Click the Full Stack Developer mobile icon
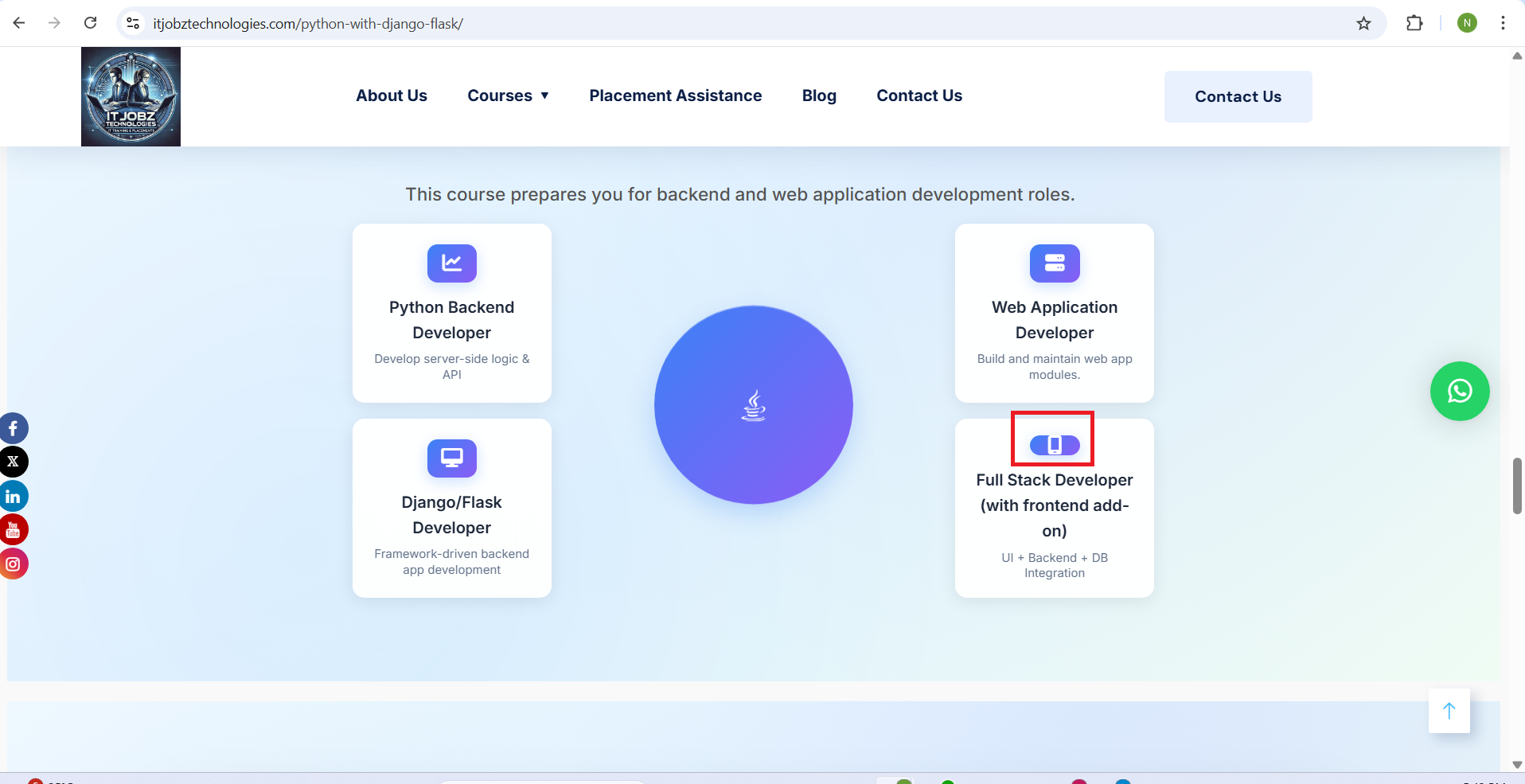 tap(1054, 445)
